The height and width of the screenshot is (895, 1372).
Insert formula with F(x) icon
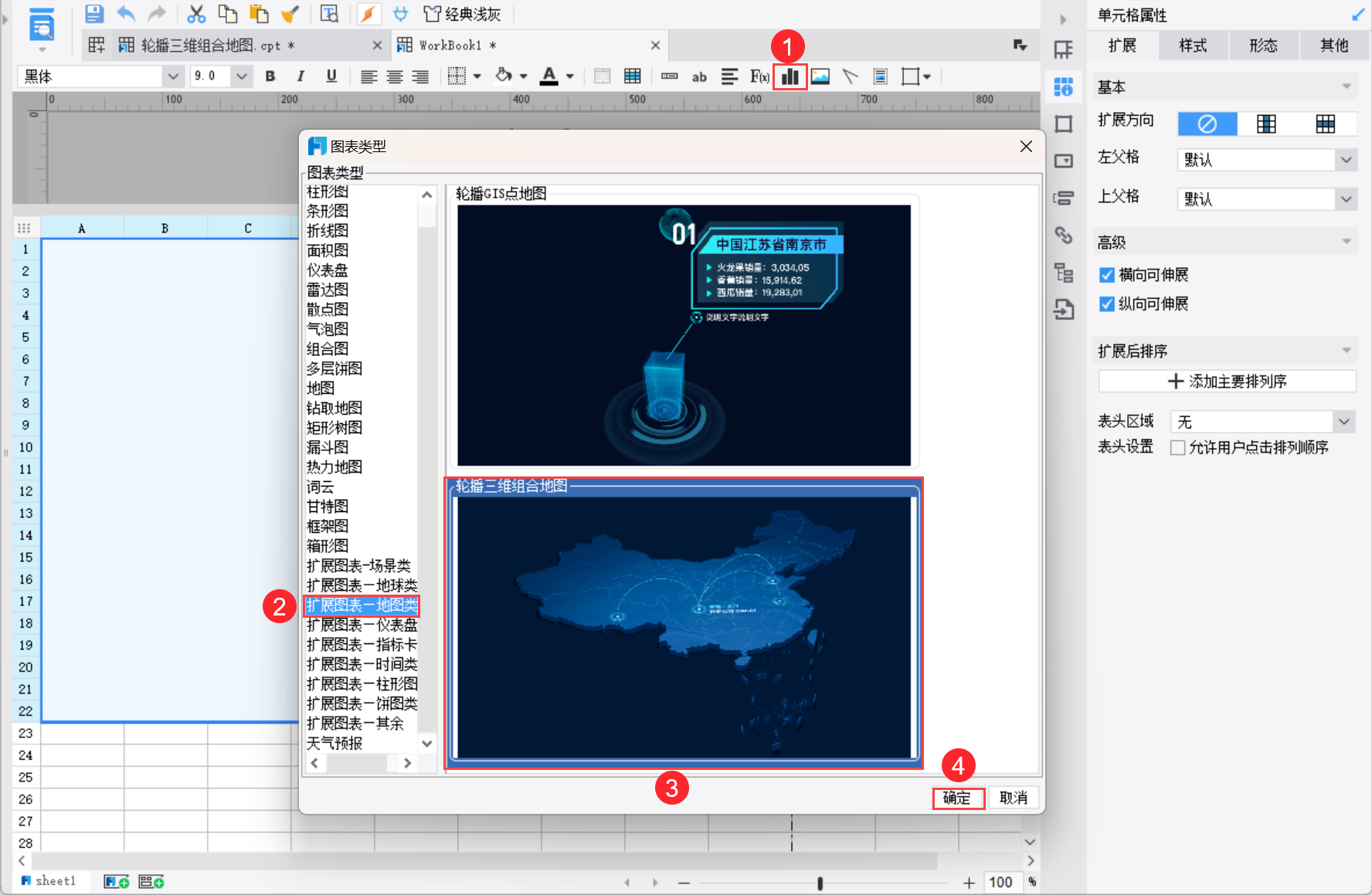point(759,76)
